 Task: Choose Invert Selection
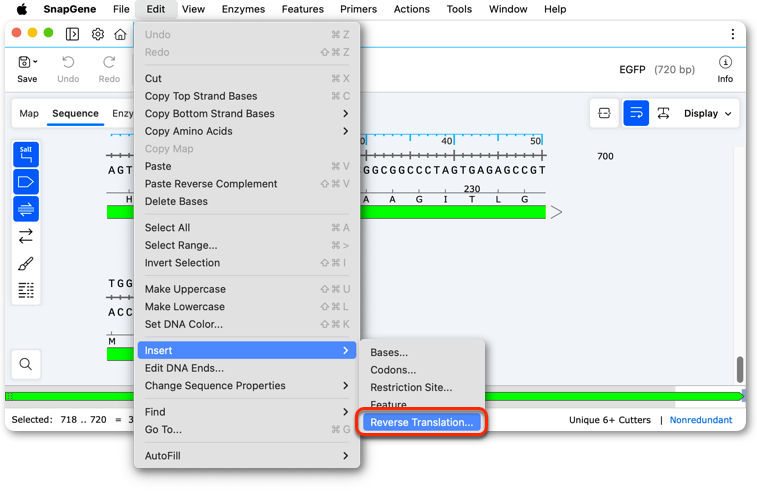coord(247,263)
